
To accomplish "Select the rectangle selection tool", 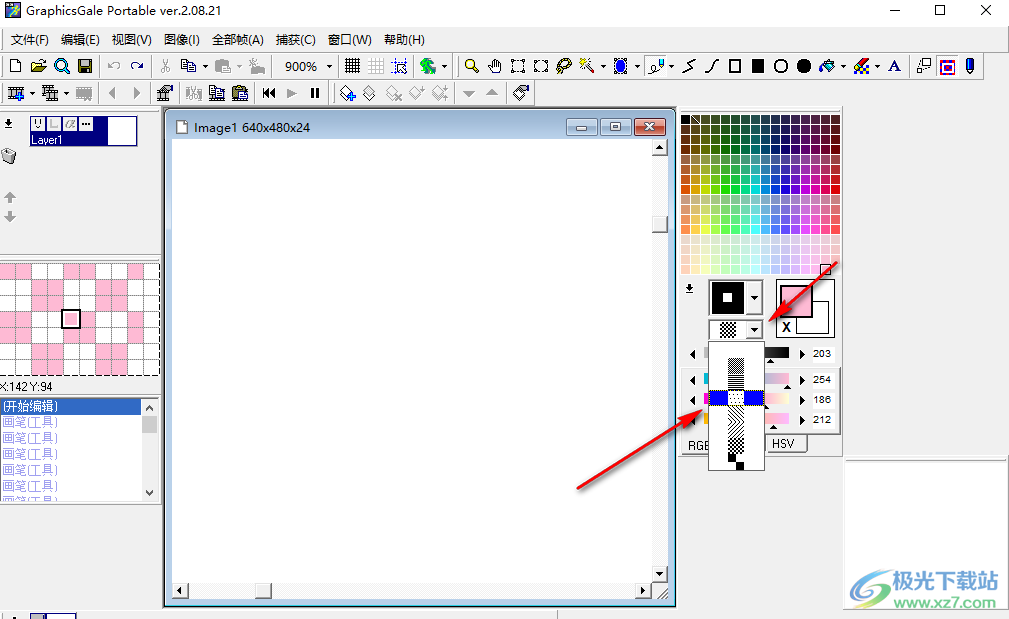I will [x=517, y=66].
